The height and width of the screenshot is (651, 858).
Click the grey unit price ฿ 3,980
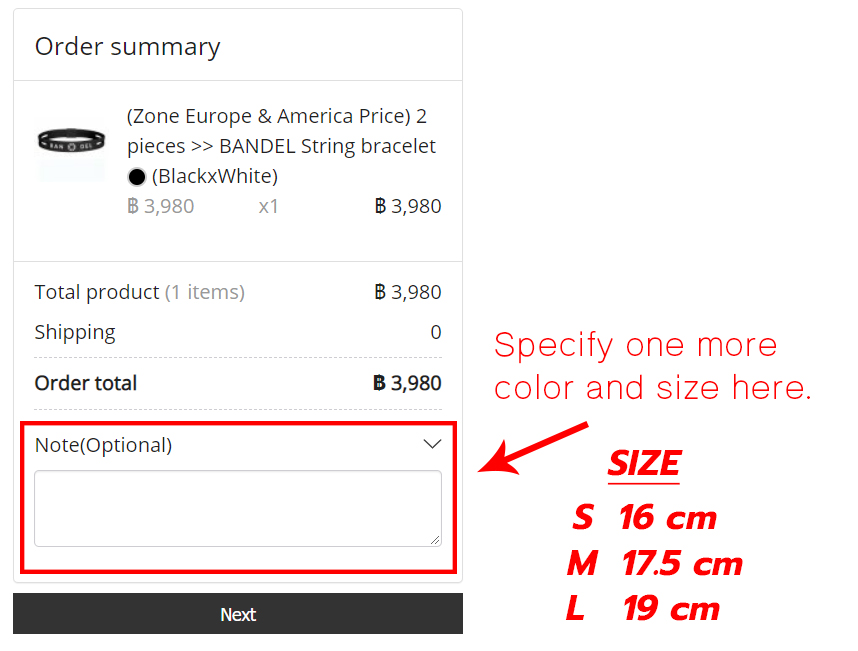(160, 206)
